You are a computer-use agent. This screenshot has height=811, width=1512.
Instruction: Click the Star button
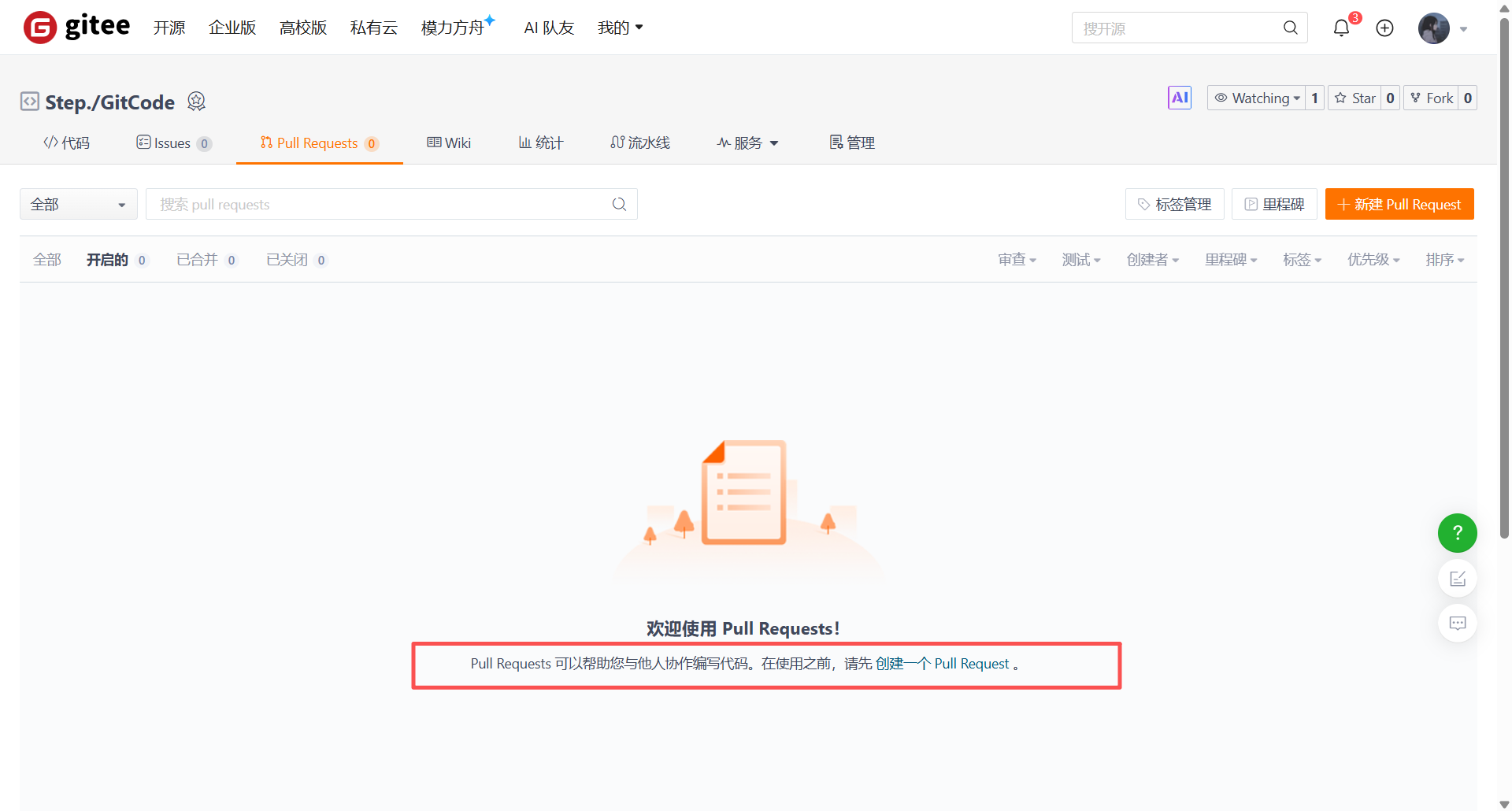point(1354,98)
